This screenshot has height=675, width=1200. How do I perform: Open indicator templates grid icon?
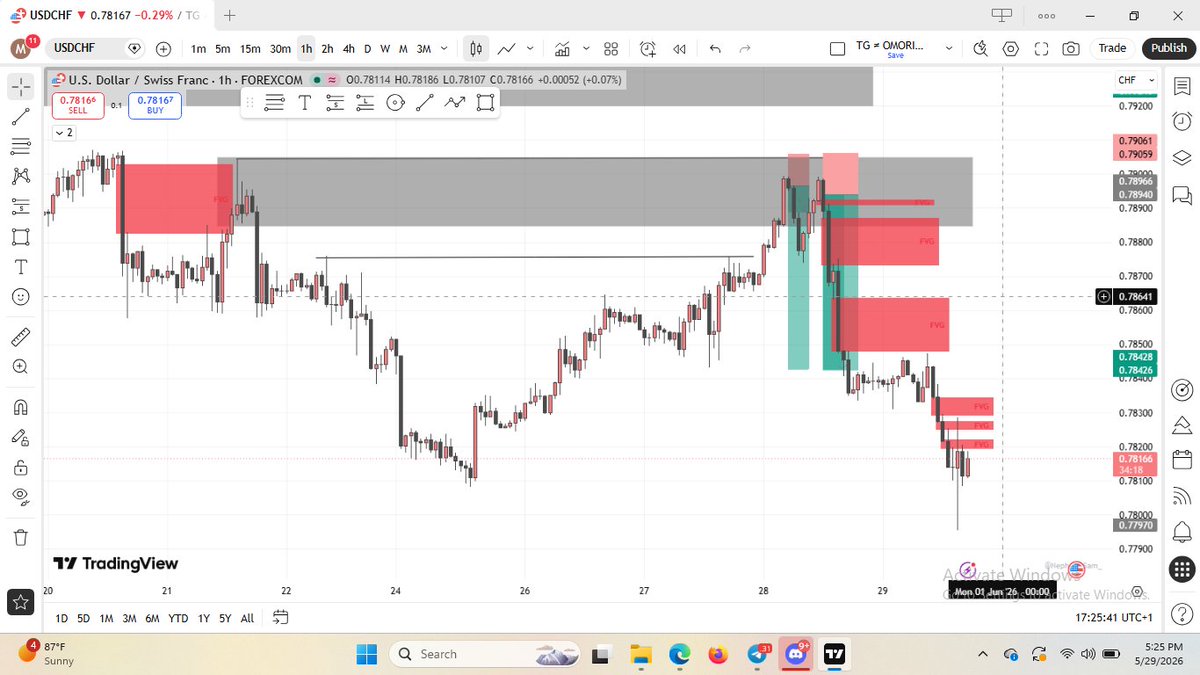click(x=611, y=48)
